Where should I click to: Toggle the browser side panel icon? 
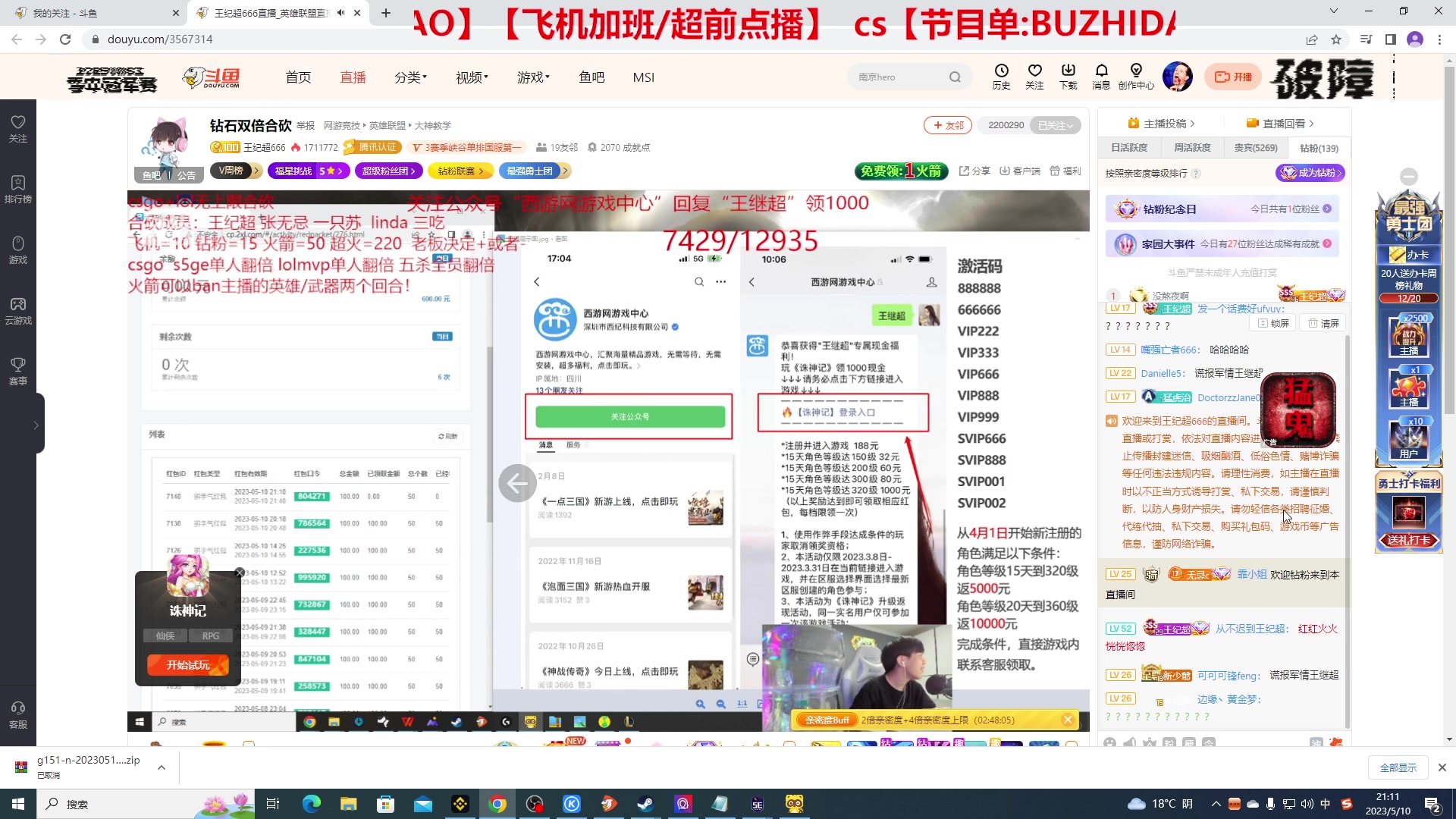point(1390,39)
